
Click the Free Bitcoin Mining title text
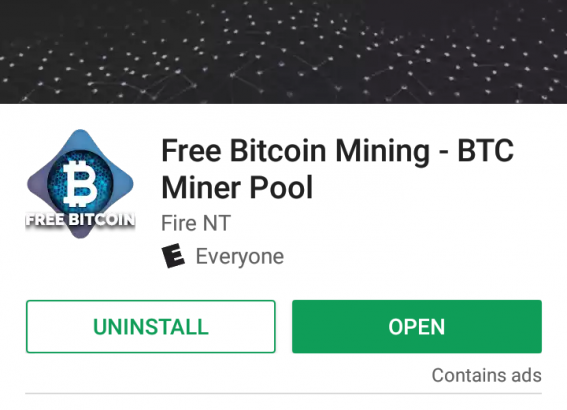point(295,151)
